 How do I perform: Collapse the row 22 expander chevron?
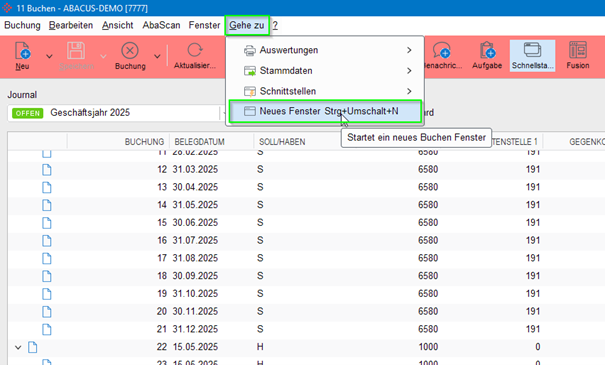click(x=18, y=347)
